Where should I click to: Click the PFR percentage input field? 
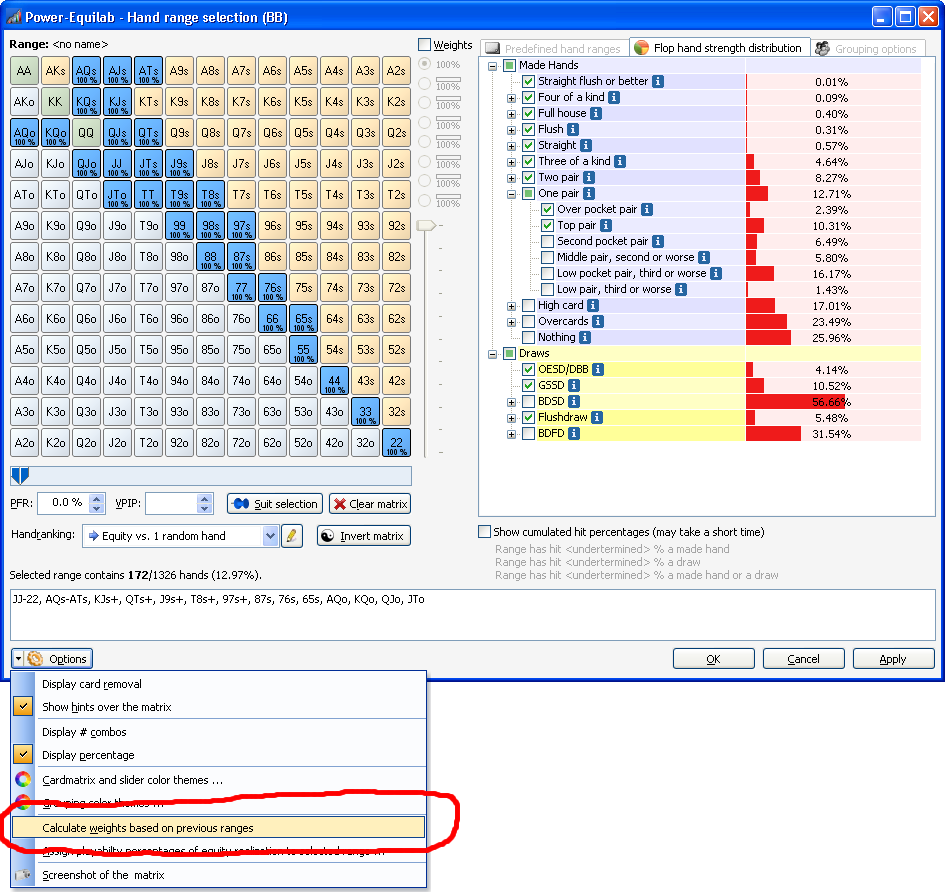[x=63, y=503]
